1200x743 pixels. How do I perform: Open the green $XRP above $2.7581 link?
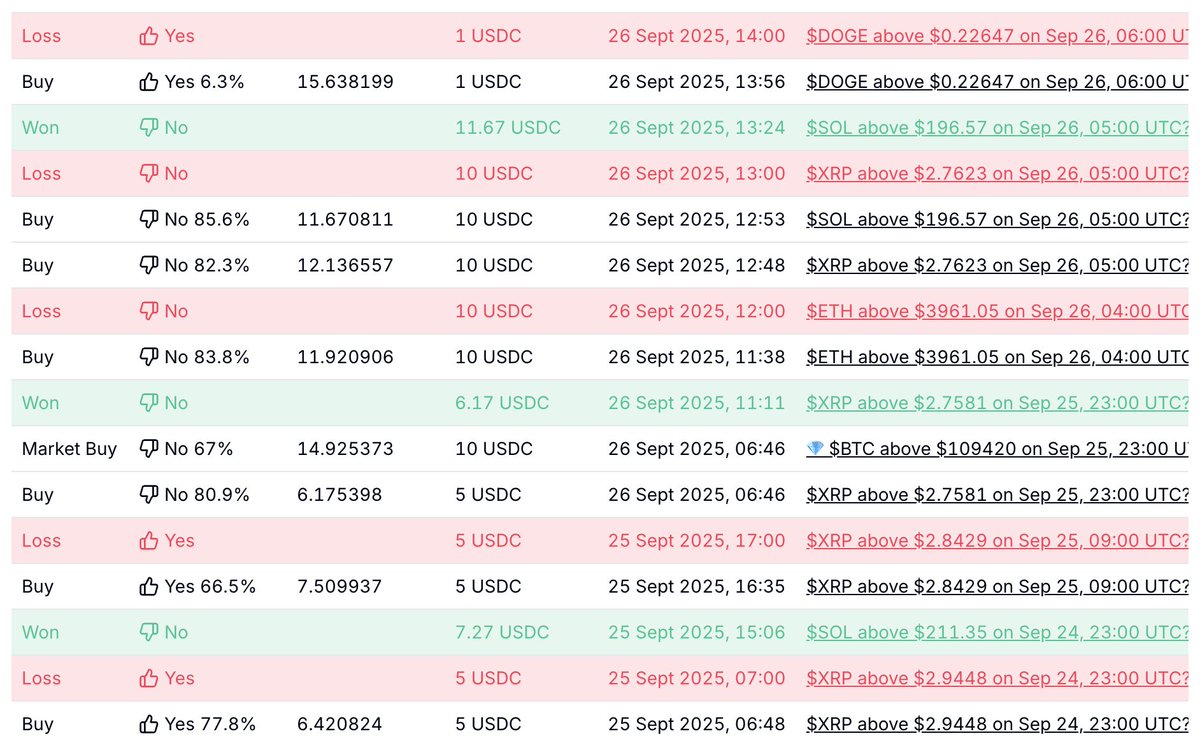click(x=997, y=403)
